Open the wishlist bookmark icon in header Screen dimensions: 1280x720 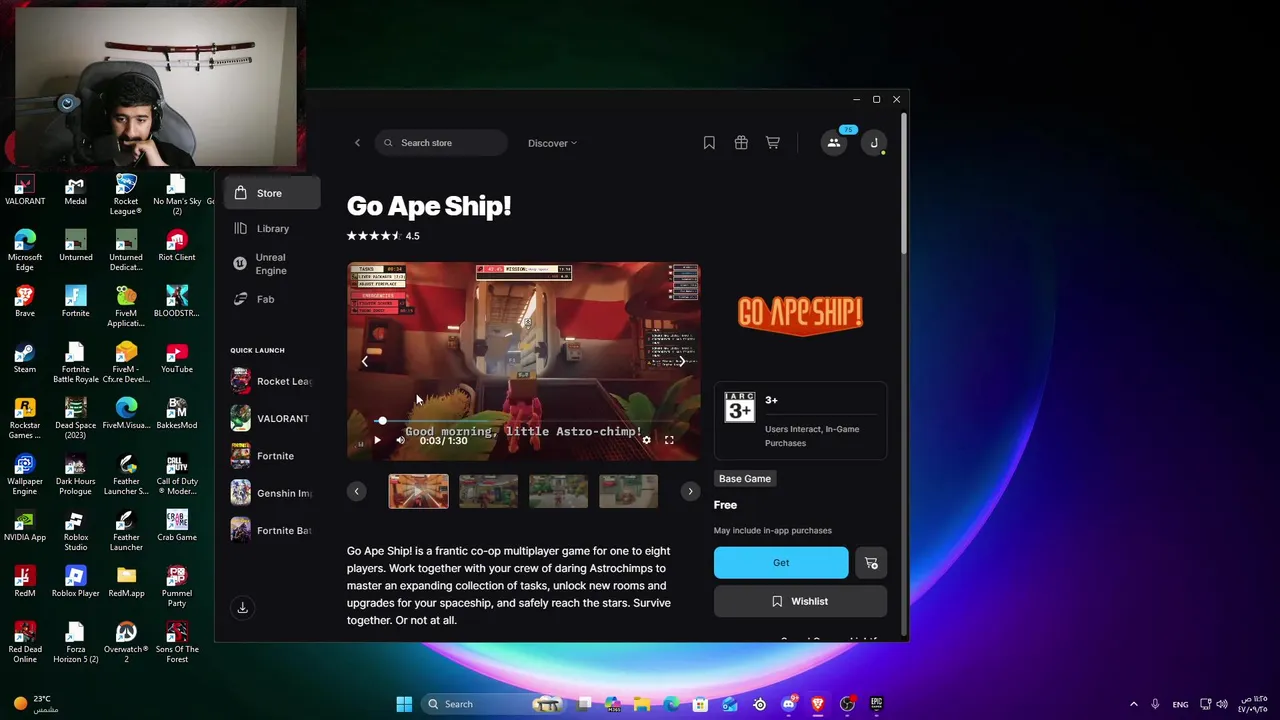pyautogui.click(x=709, y=143)
